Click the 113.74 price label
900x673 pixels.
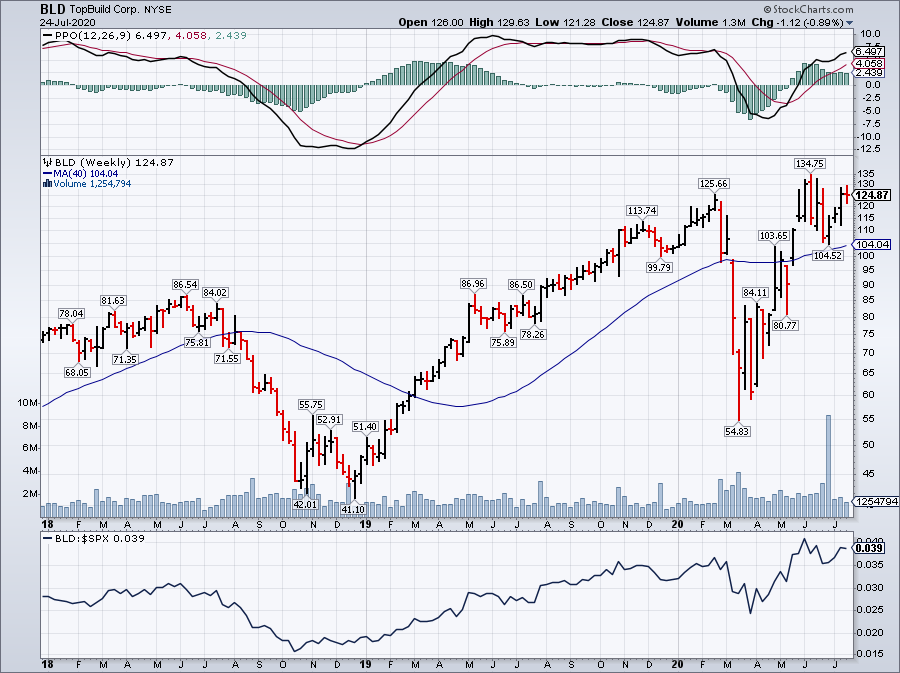pos(642,211)
